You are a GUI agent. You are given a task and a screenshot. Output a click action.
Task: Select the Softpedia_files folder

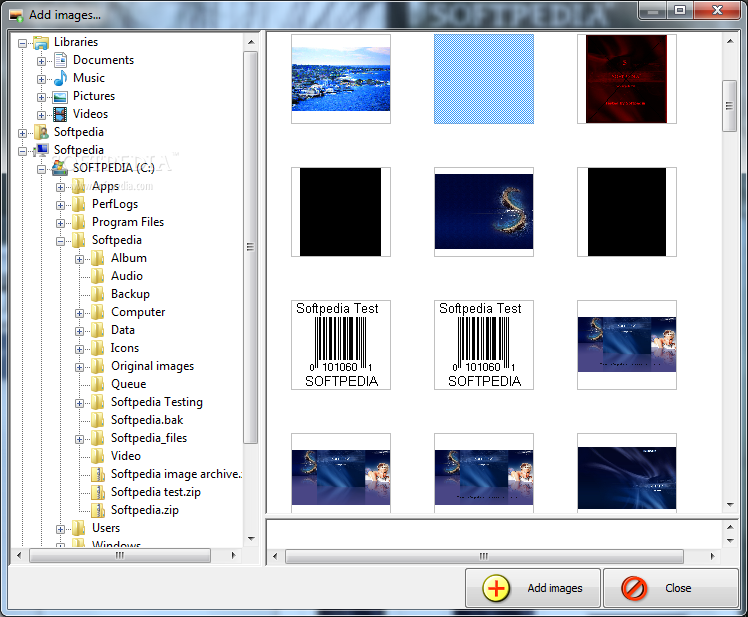(x=149, y=438)
